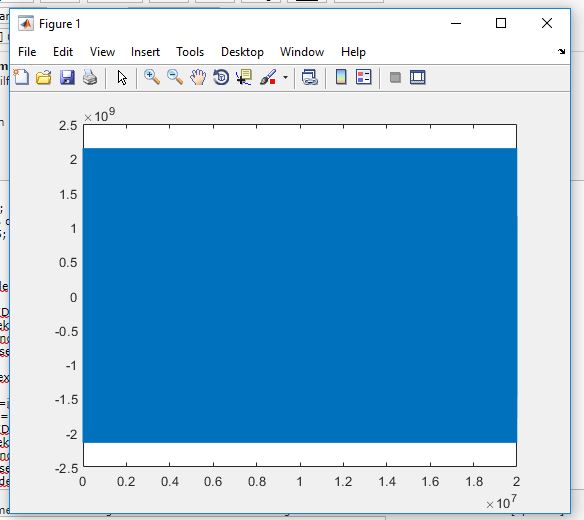
Task: Open the Insert menu
Action: coord(145,52)
